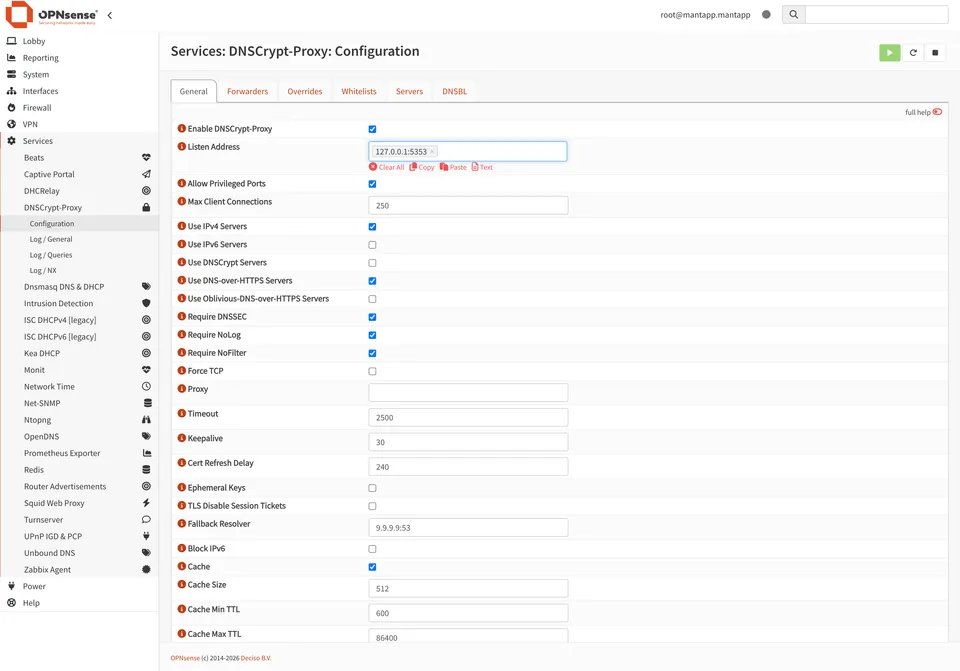
Task: Click Clear All under Listen Address
Action: point(387,167)
